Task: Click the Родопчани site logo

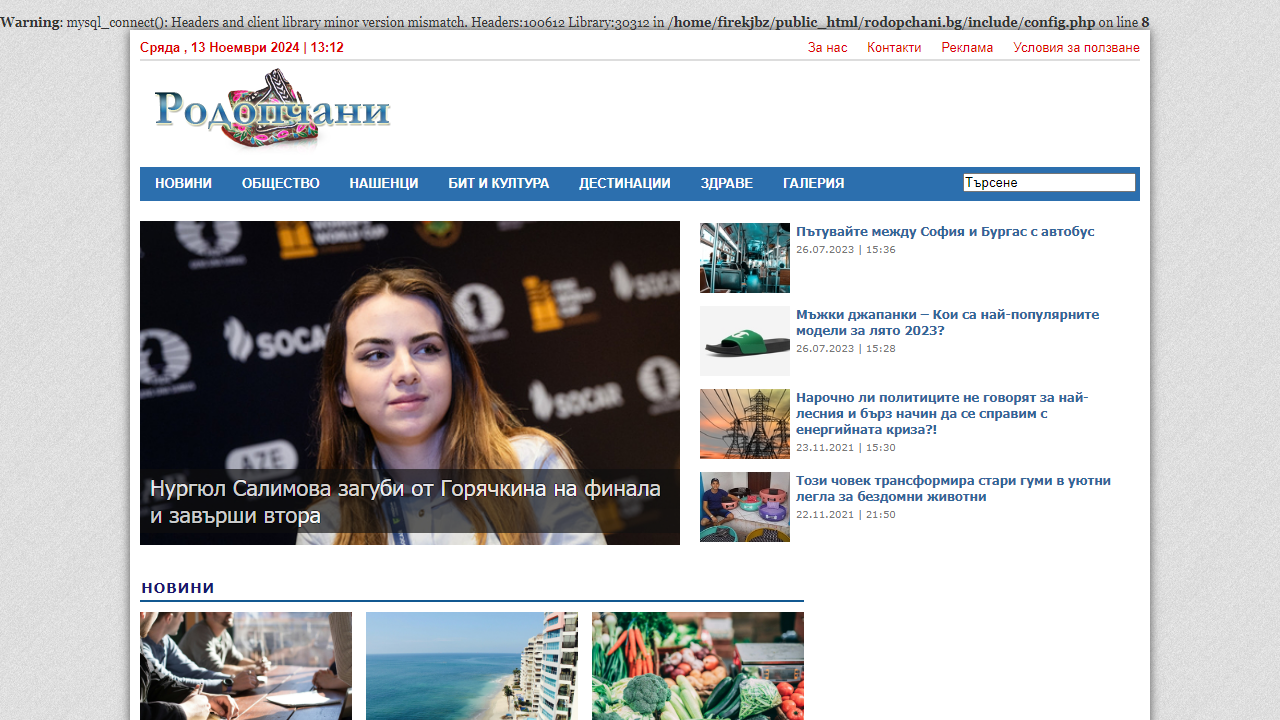Action: click(x=272, y=110)
